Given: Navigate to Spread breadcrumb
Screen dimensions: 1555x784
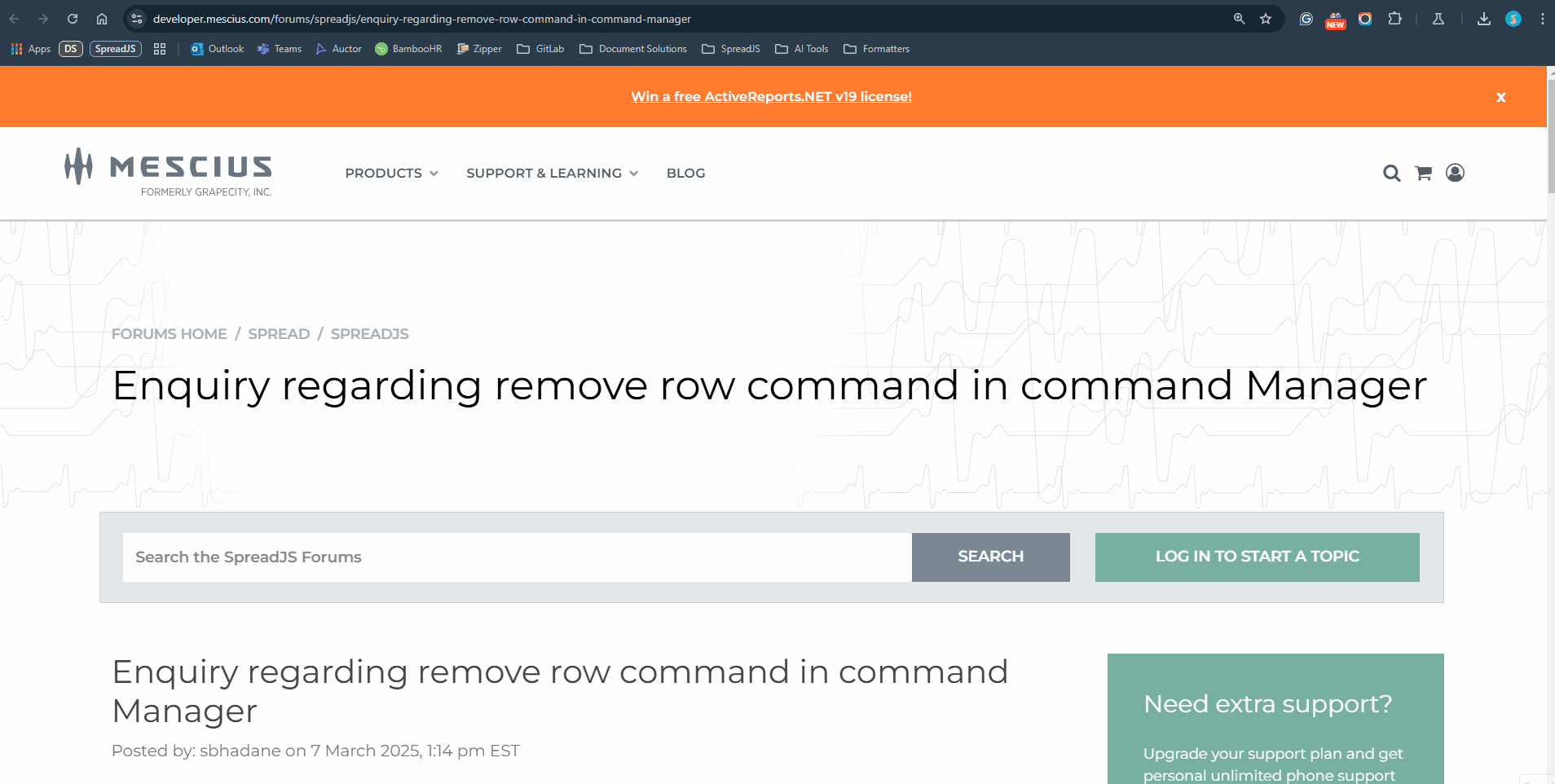Looking at the screenshot, I should tap(279, 334).
